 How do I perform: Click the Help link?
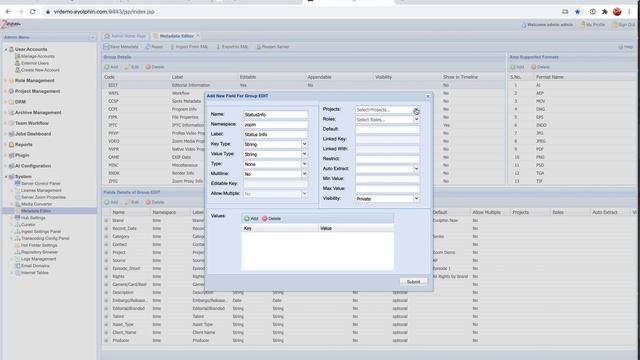(x=625, y=47)
